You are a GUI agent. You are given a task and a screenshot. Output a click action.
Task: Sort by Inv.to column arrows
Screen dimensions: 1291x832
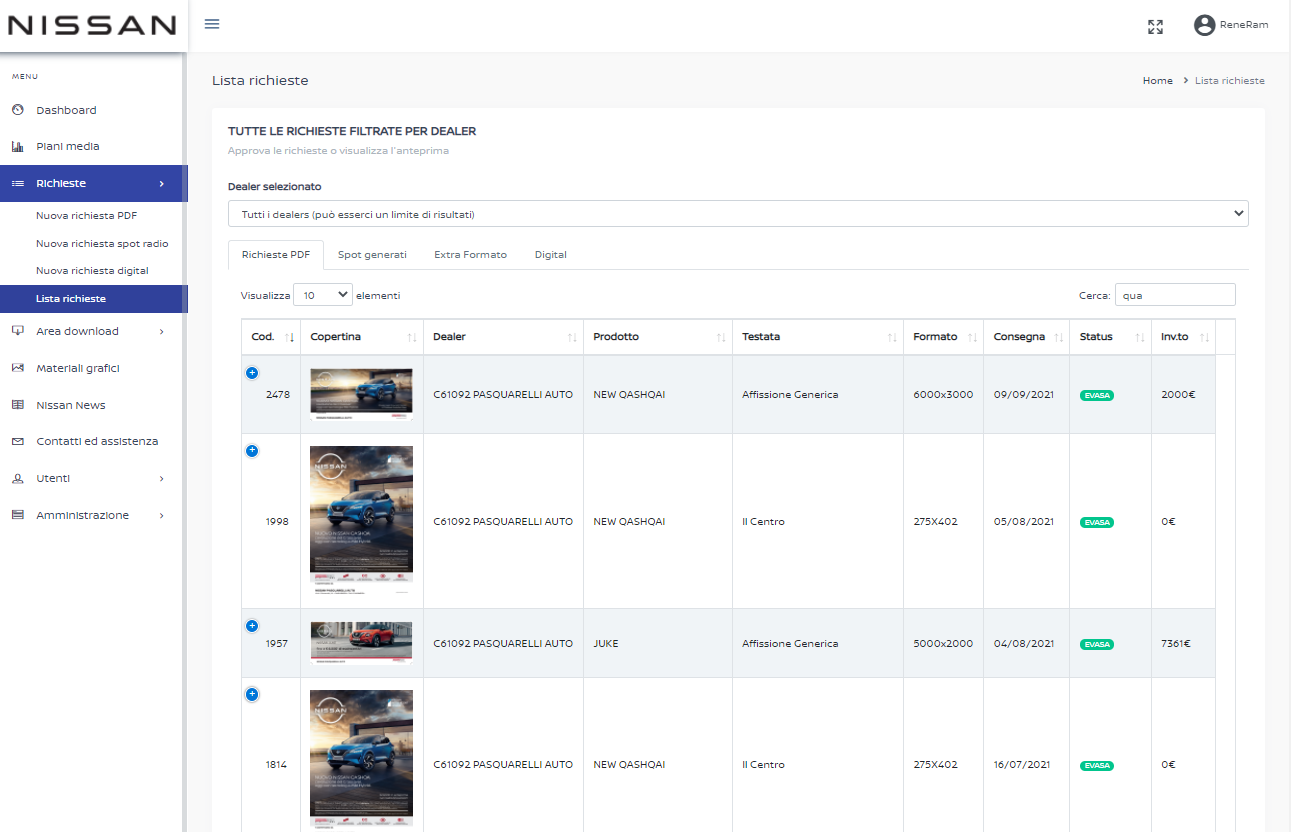tap(1205, 338)
